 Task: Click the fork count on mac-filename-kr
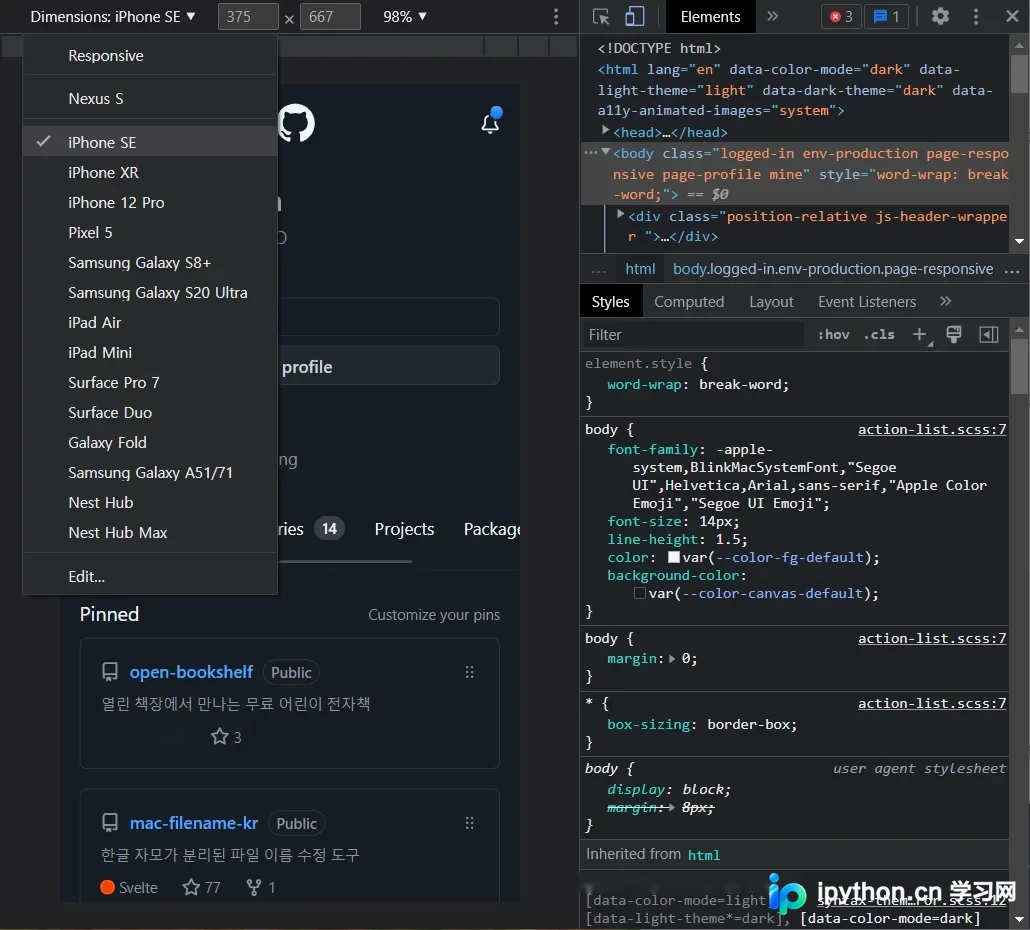261,887
